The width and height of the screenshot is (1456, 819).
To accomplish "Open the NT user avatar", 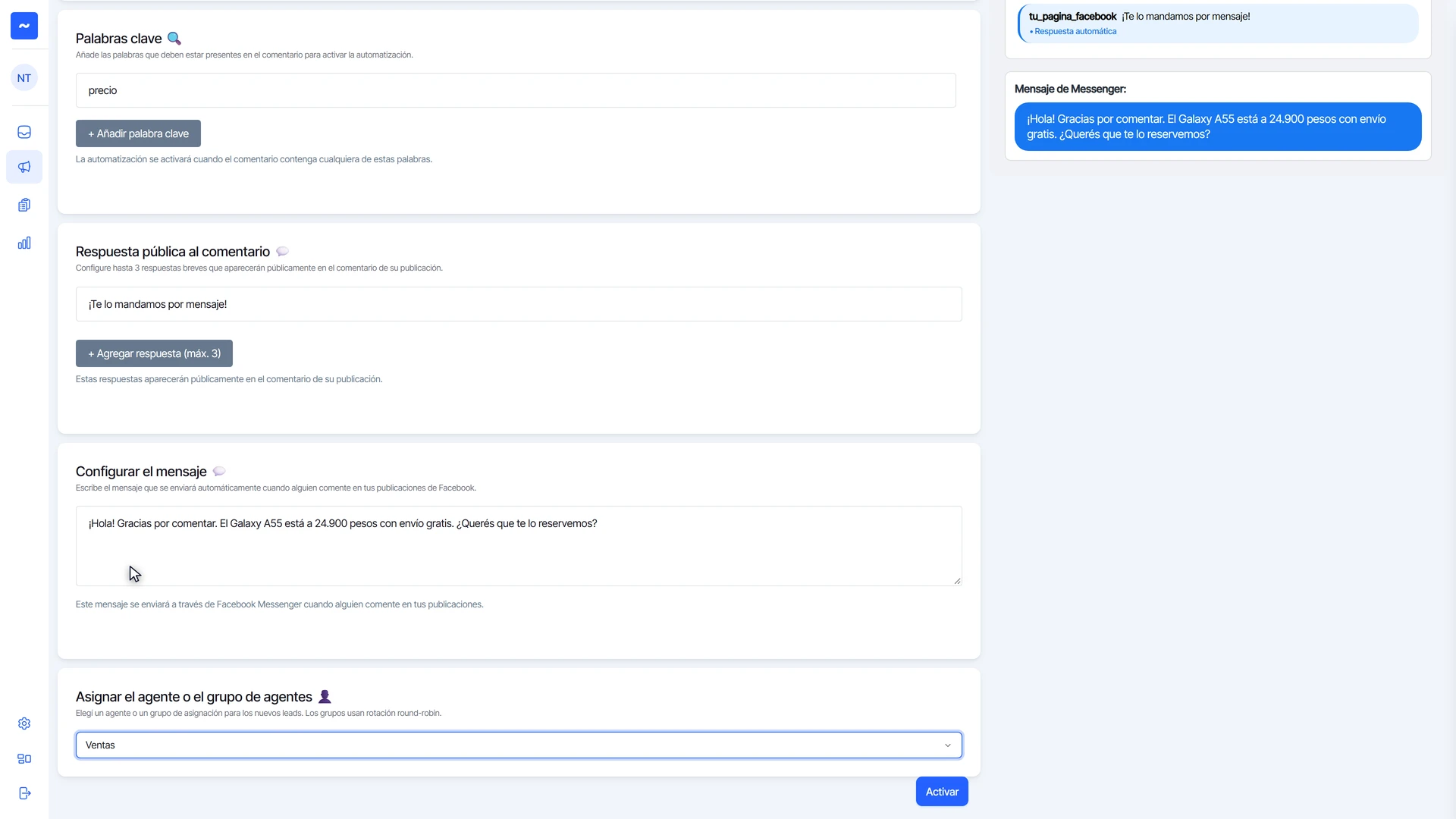I will click(24, 78).
